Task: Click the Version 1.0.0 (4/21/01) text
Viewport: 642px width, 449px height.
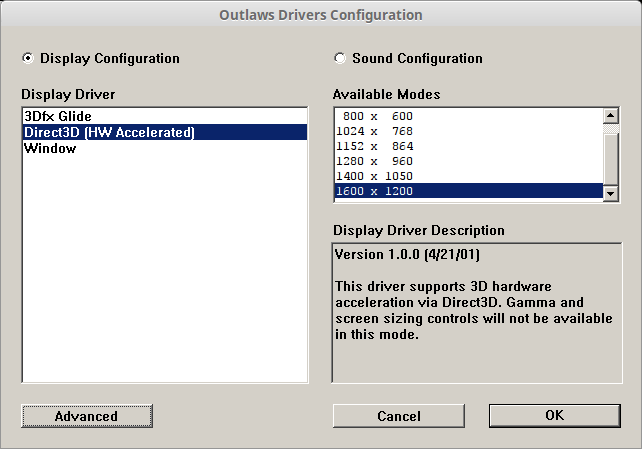Action: coord(407,255)
